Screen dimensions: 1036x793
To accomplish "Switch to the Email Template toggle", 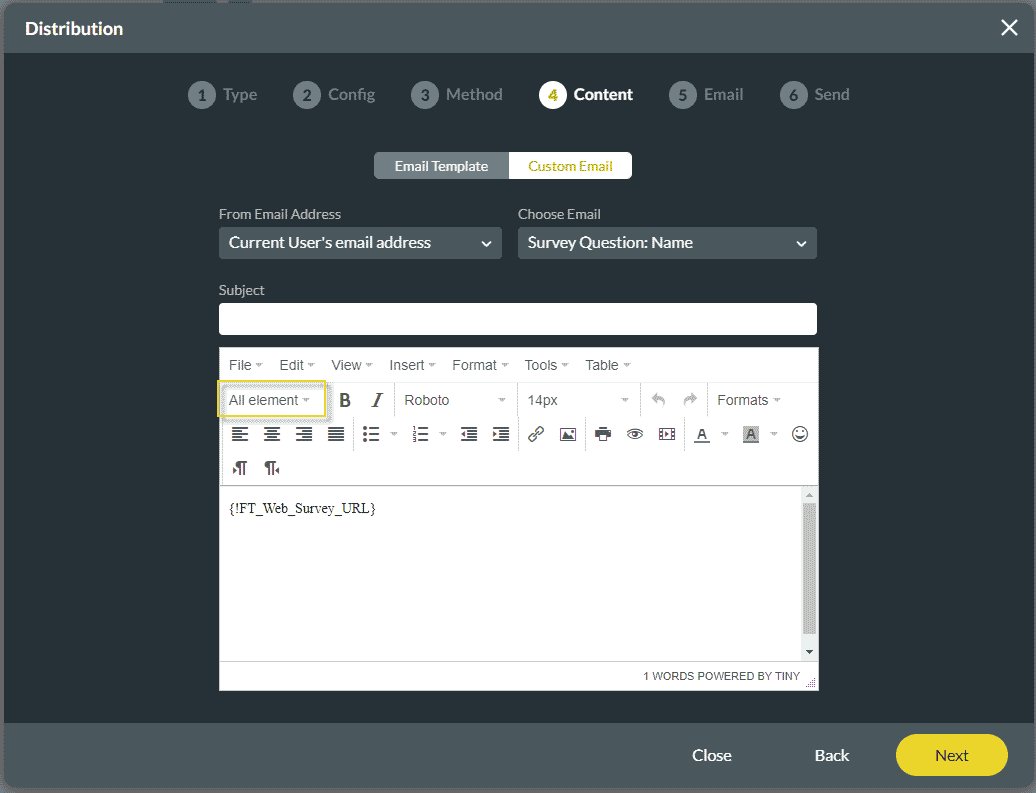I will 441,166.
